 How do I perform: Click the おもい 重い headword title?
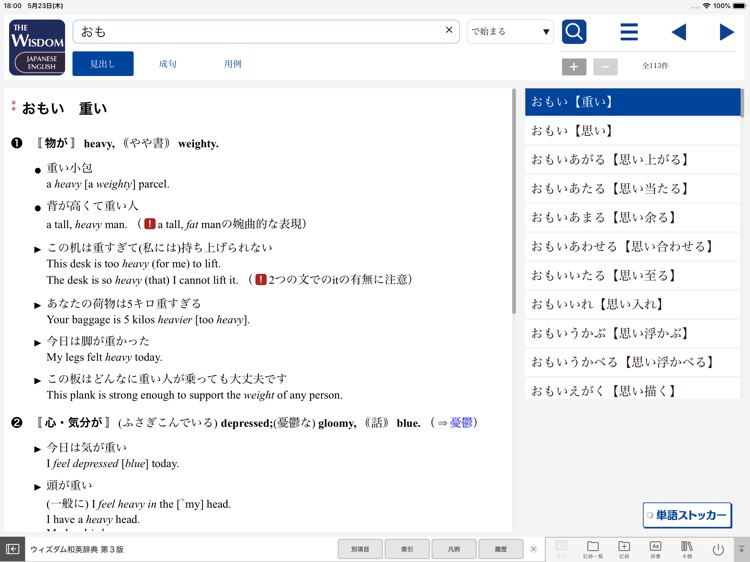point(64,109)
